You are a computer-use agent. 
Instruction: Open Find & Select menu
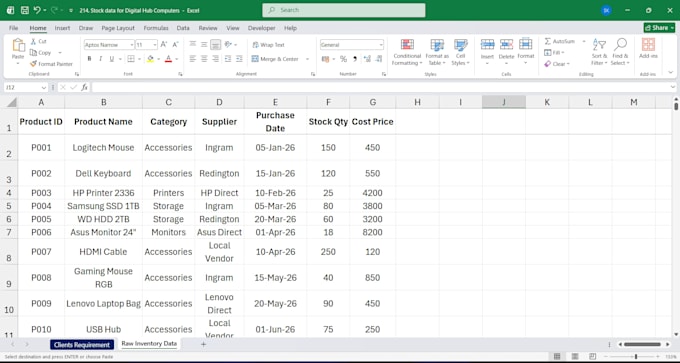[x=620, y=52]
